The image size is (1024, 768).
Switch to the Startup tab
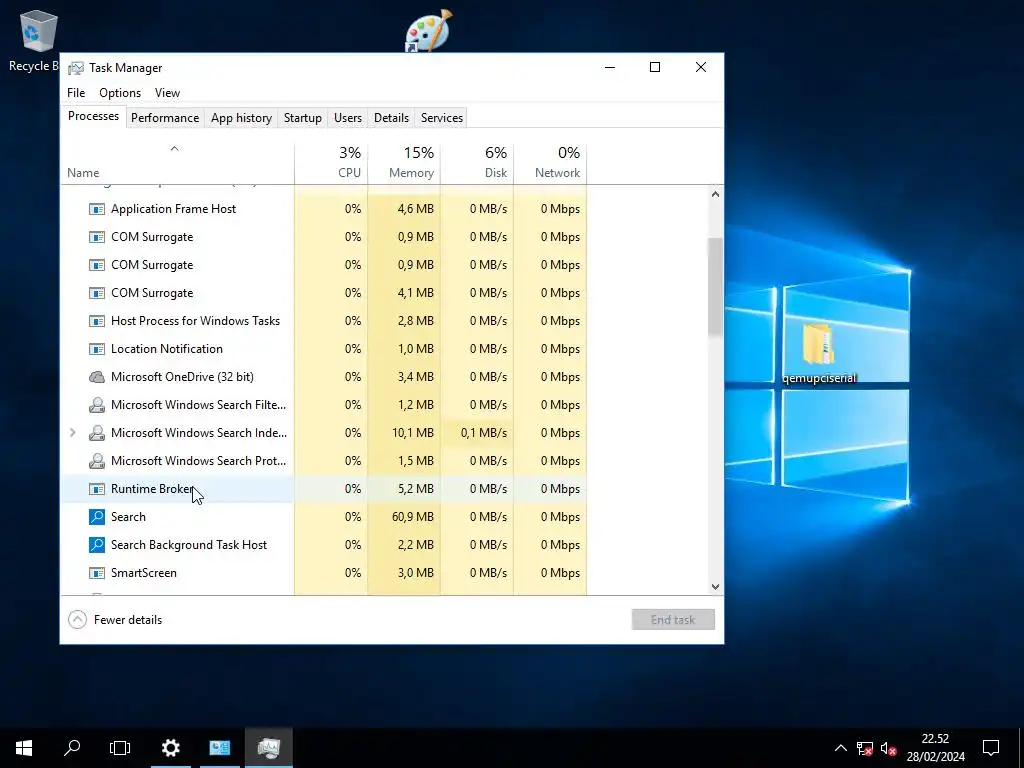click(x=302, y=118)
